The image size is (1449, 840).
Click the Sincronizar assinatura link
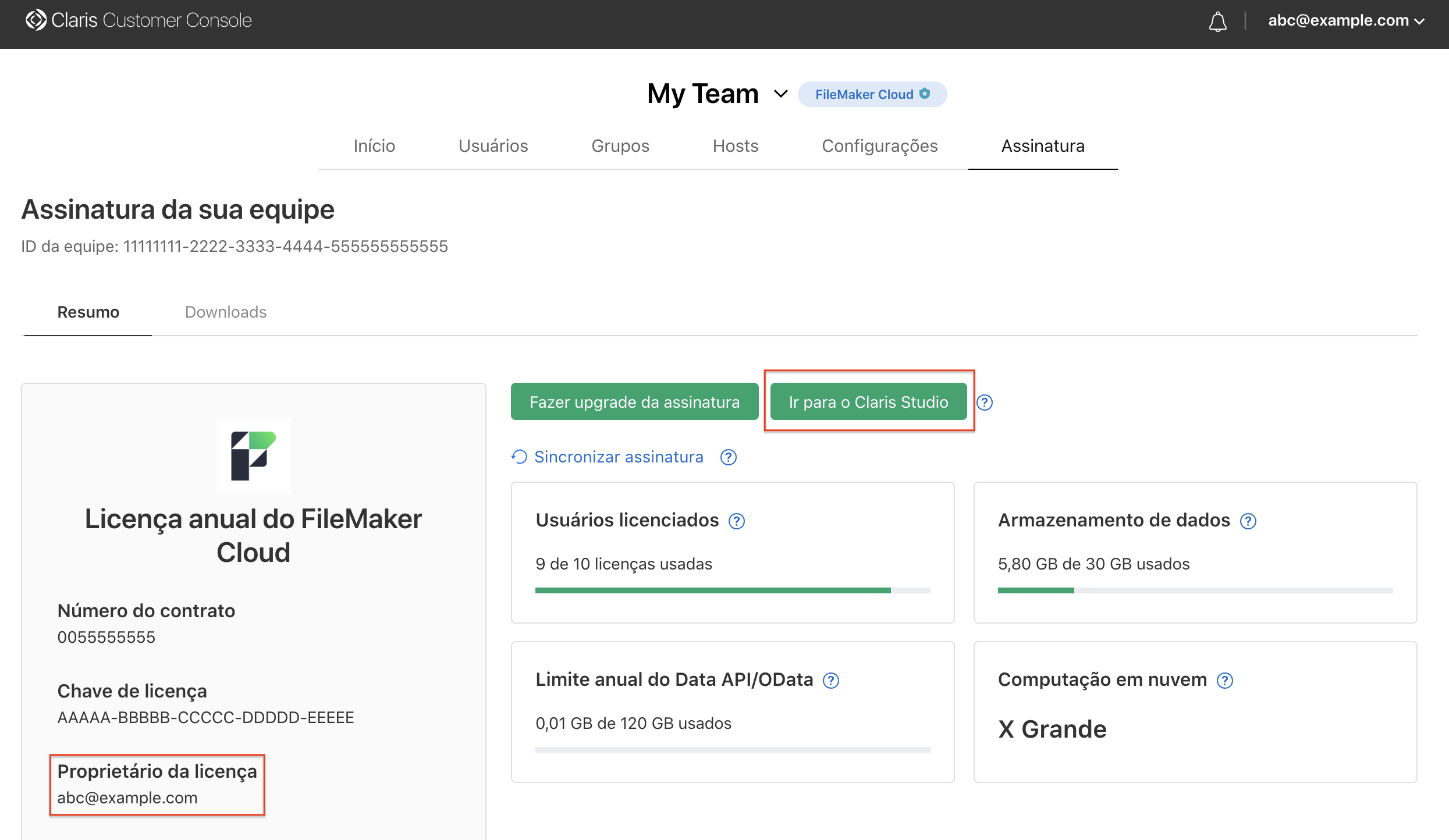coord(618,457)
